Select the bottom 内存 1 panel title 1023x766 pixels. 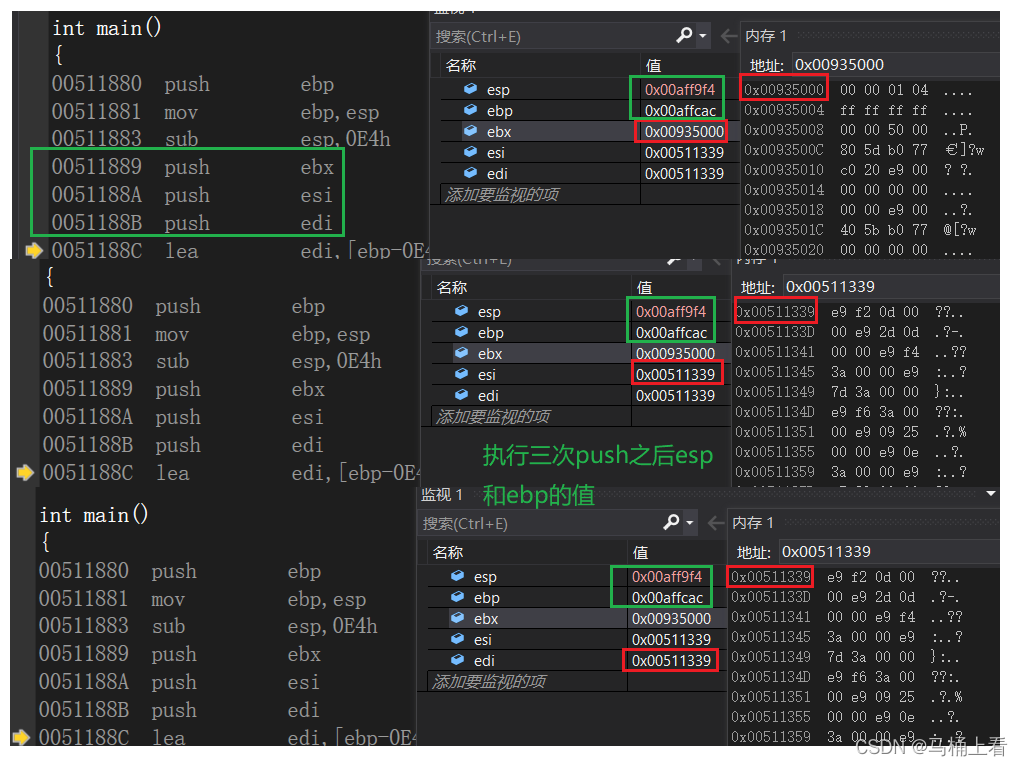click(x=753, y=523)
